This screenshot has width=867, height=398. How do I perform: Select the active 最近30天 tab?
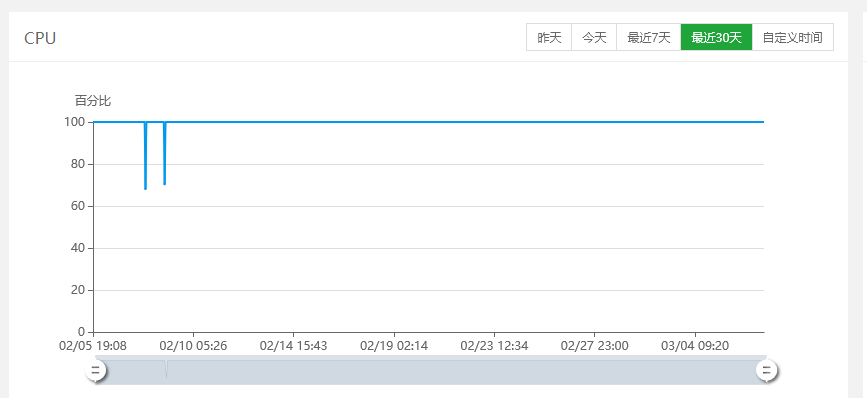(717, 37)
